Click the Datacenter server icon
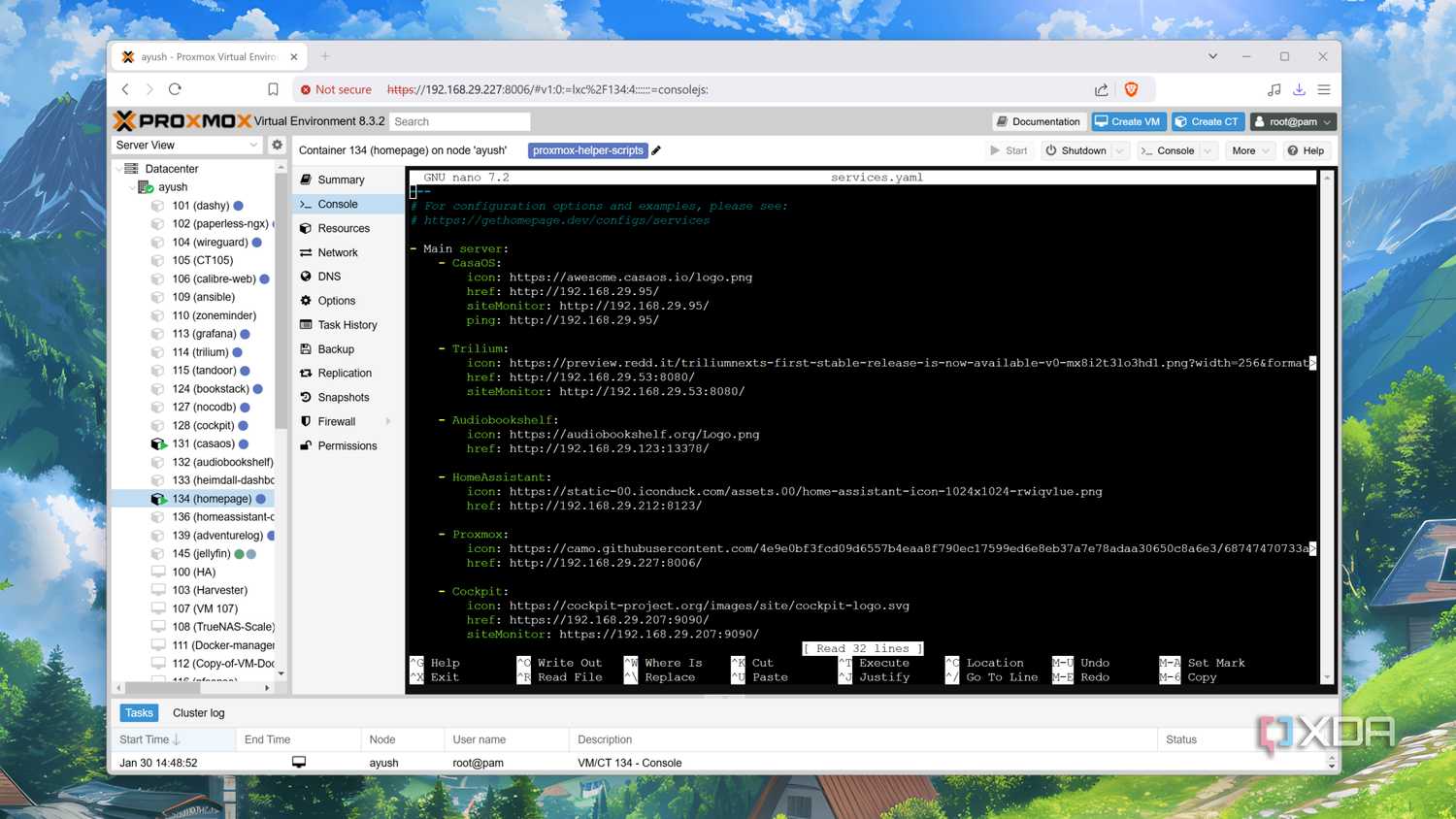Screen dimensions: 1456x819 pos(132,169)
